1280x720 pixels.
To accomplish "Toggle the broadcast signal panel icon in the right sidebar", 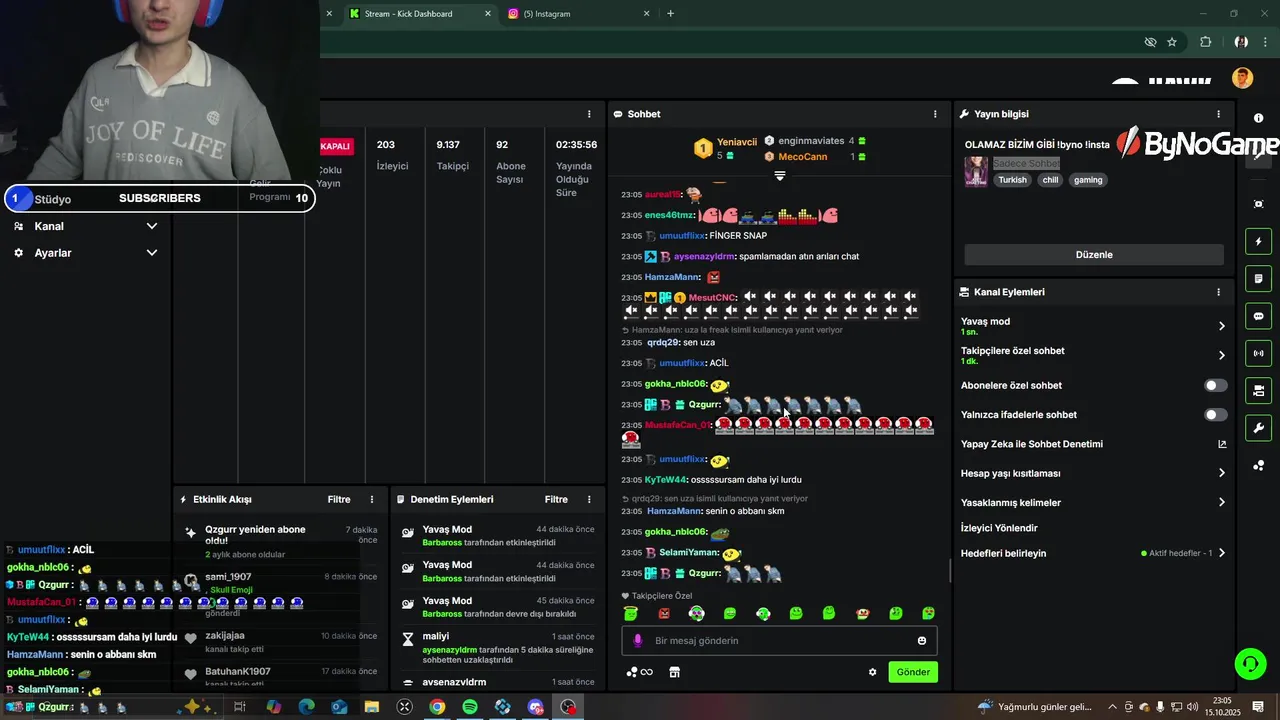I will 1258,353.
